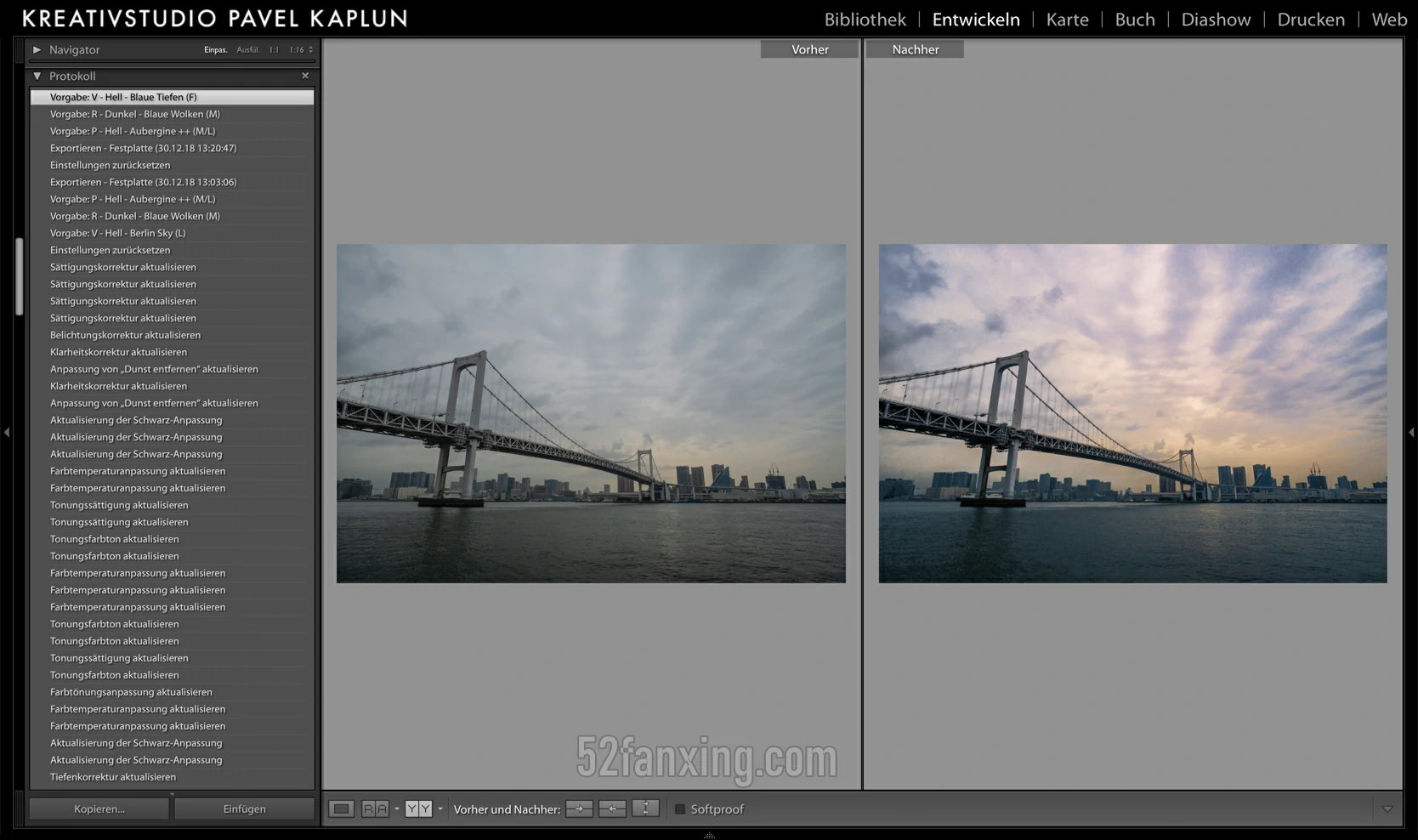
Task: Open the Karte module
Action: tap(1068, 20)
